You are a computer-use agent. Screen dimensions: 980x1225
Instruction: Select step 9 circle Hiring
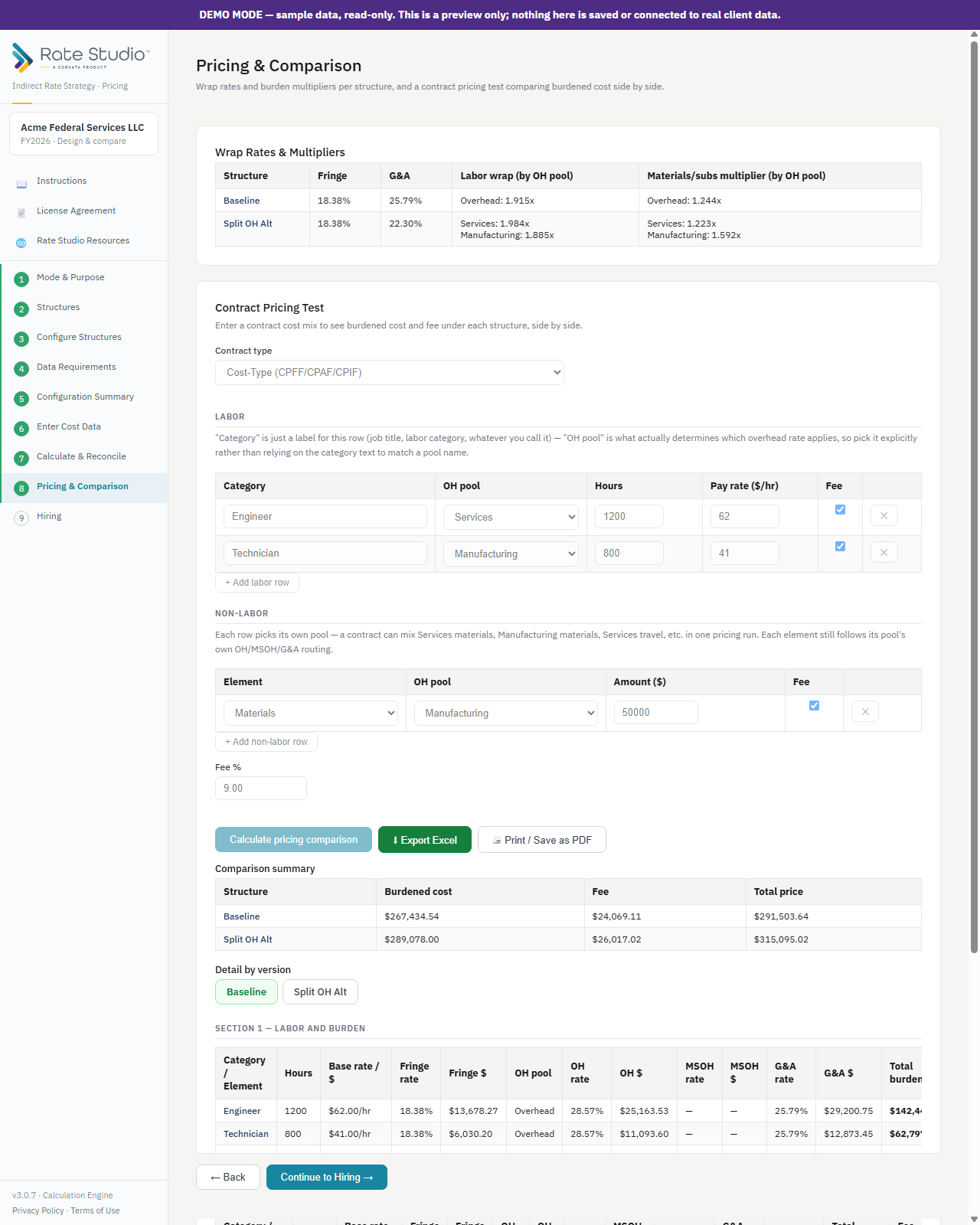click(x=21, y=518)
